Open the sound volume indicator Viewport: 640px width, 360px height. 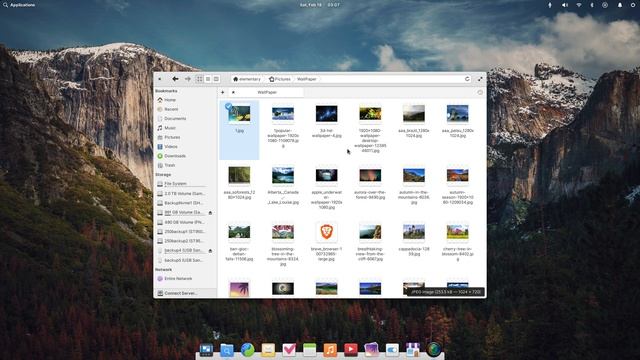pos(565,5)
